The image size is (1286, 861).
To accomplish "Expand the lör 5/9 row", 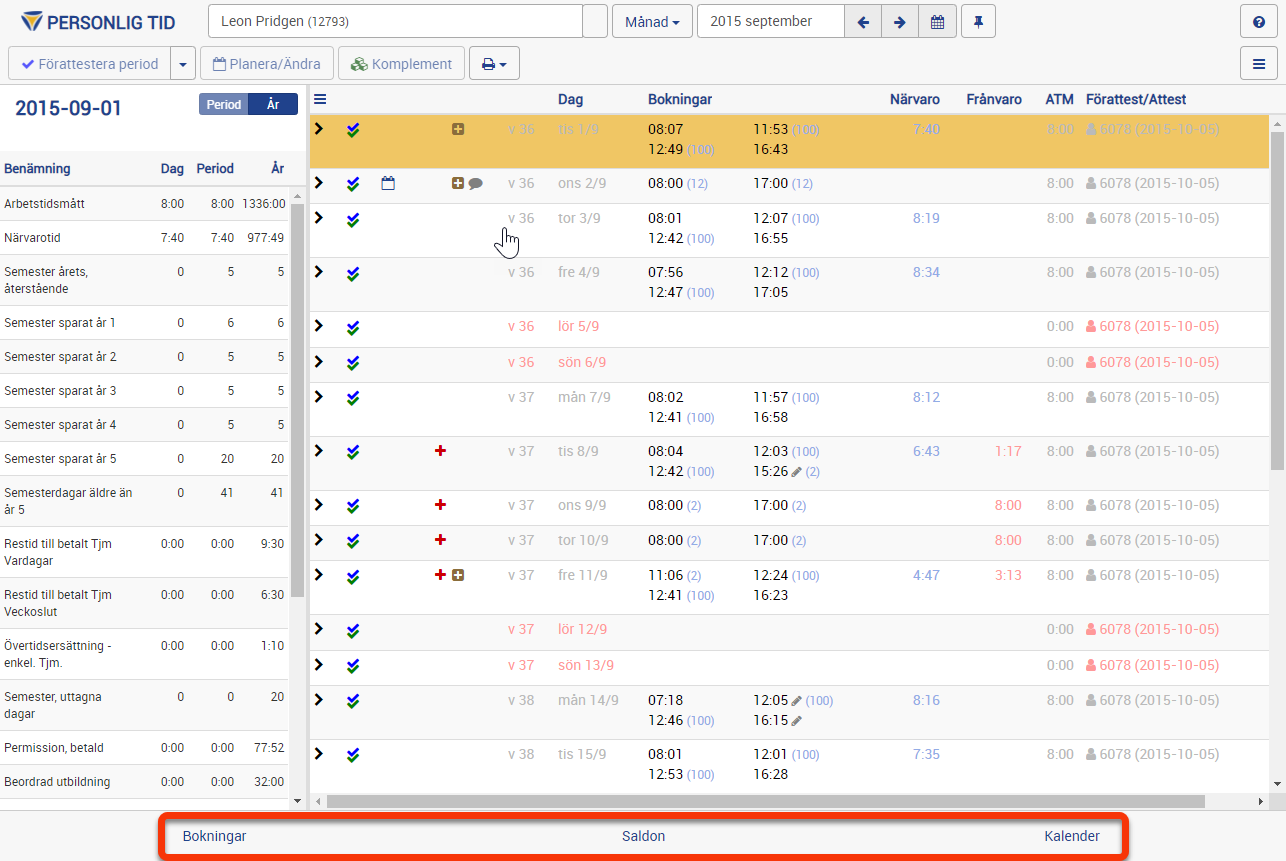I will pos(319,325).
